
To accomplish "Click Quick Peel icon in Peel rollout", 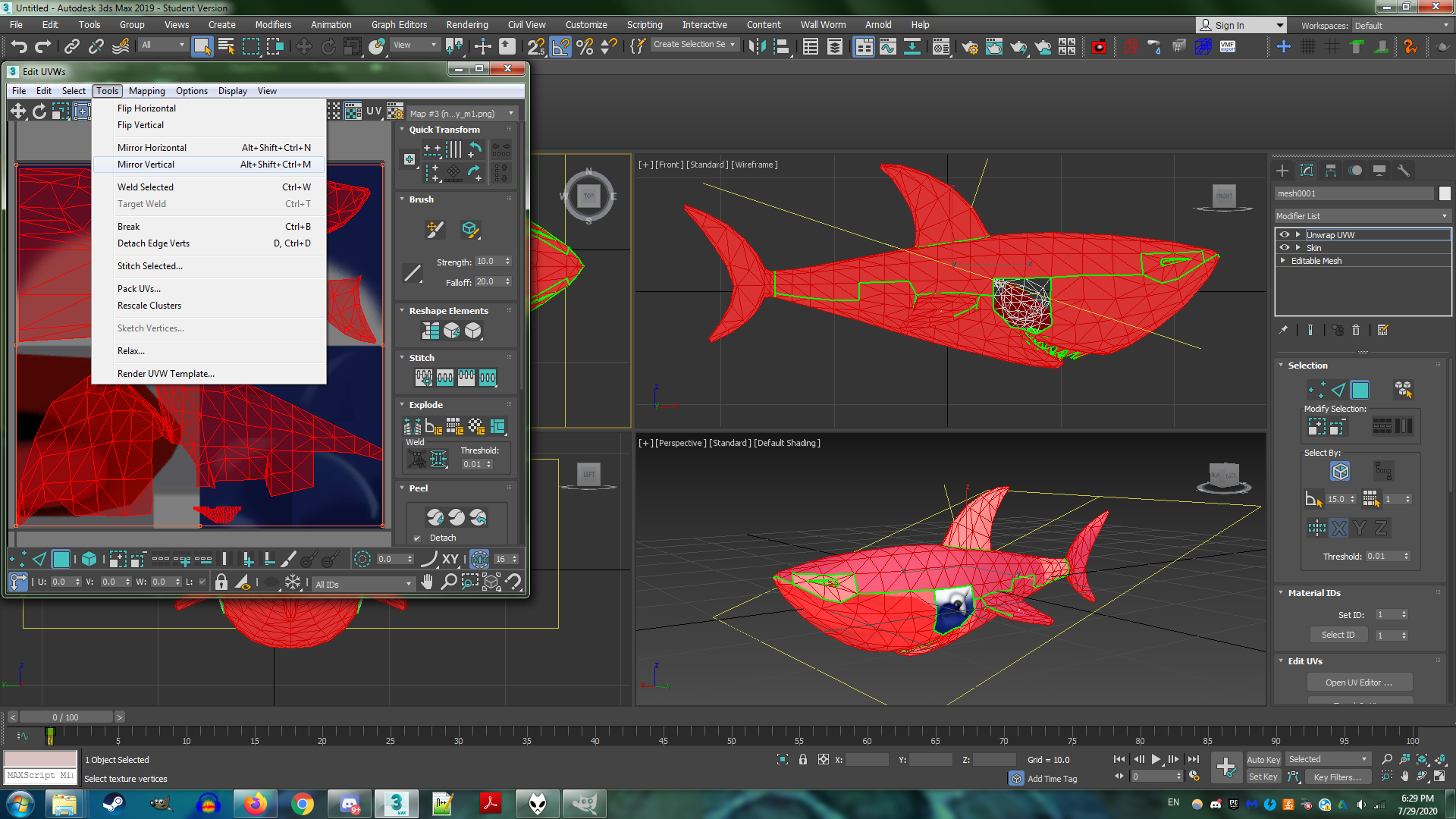I will click(435, 517).
